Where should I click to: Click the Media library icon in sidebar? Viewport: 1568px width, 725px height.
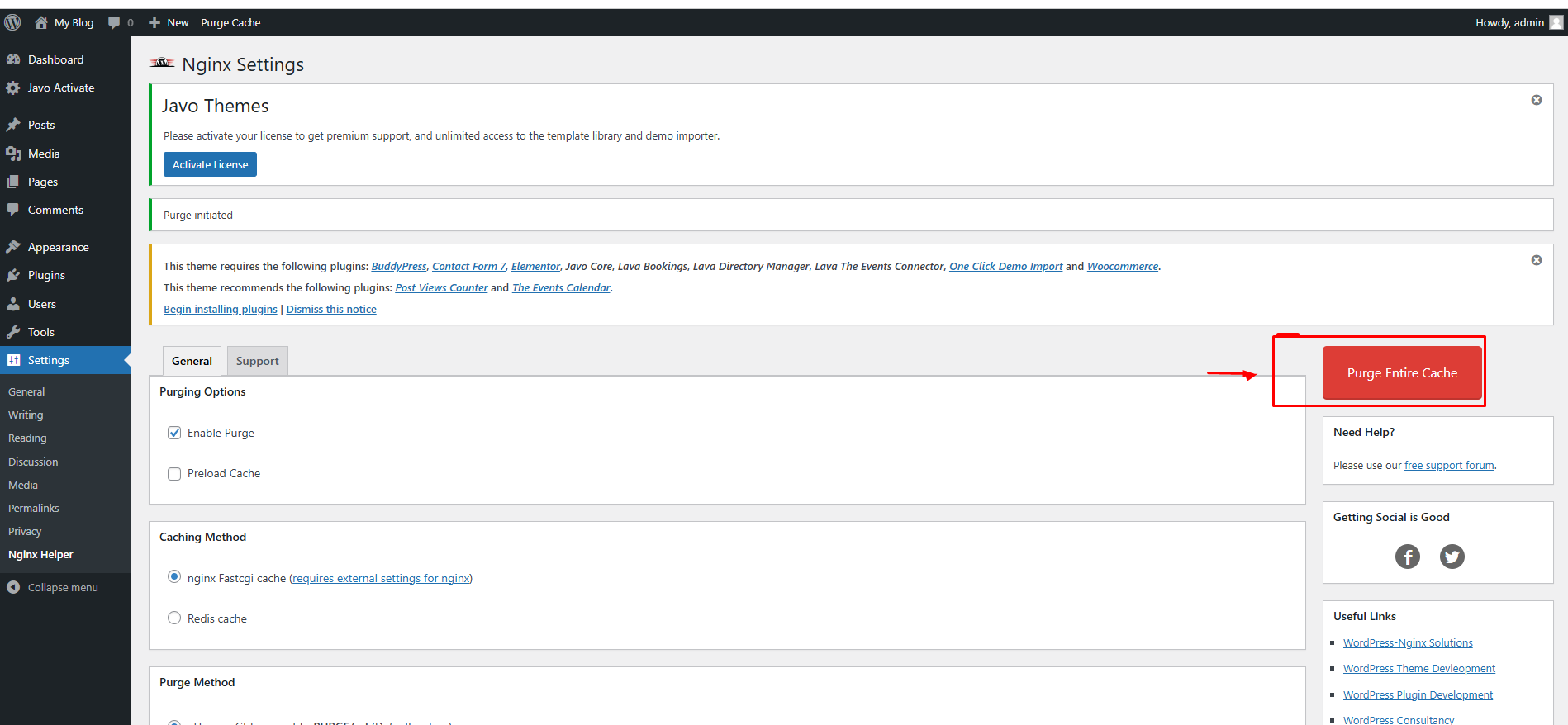click(x=13, y=154)
